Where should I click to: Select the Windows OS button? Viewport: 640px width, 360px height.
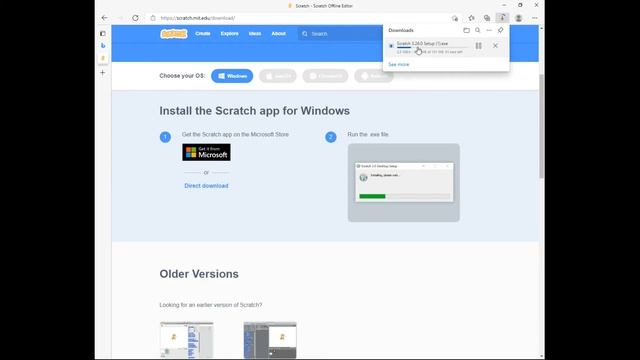click(x=232, y=76)
